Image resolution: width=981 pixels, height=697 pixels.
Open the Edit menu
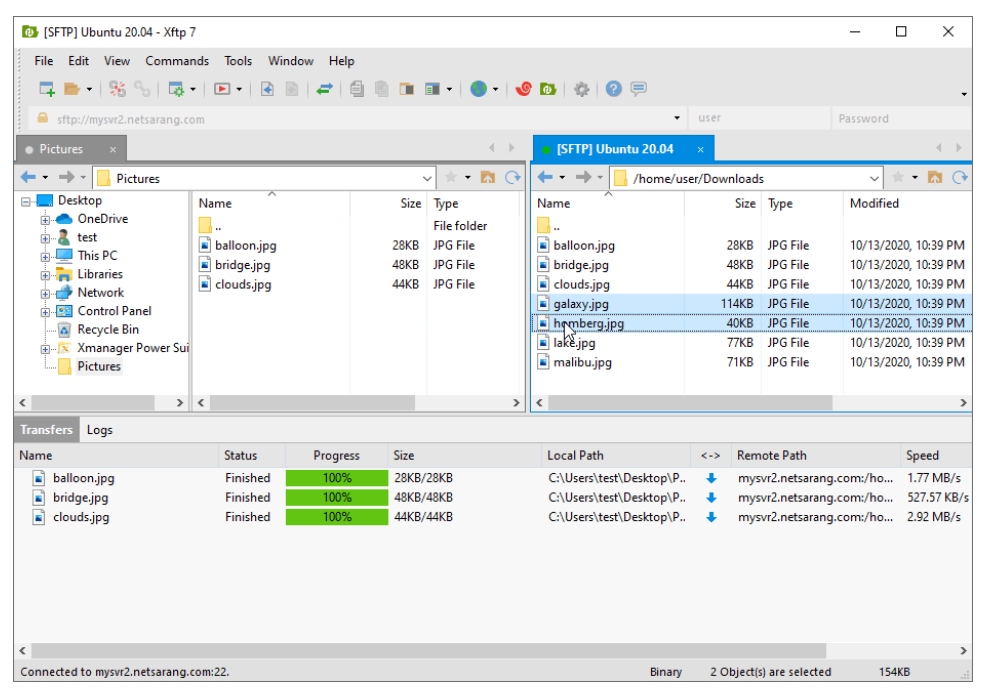[x=78, y=61]
